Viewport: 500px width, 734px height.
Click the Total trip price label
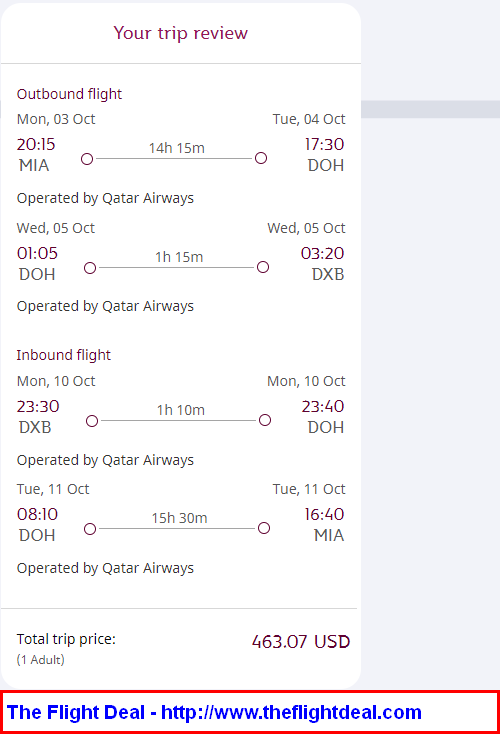66,639
